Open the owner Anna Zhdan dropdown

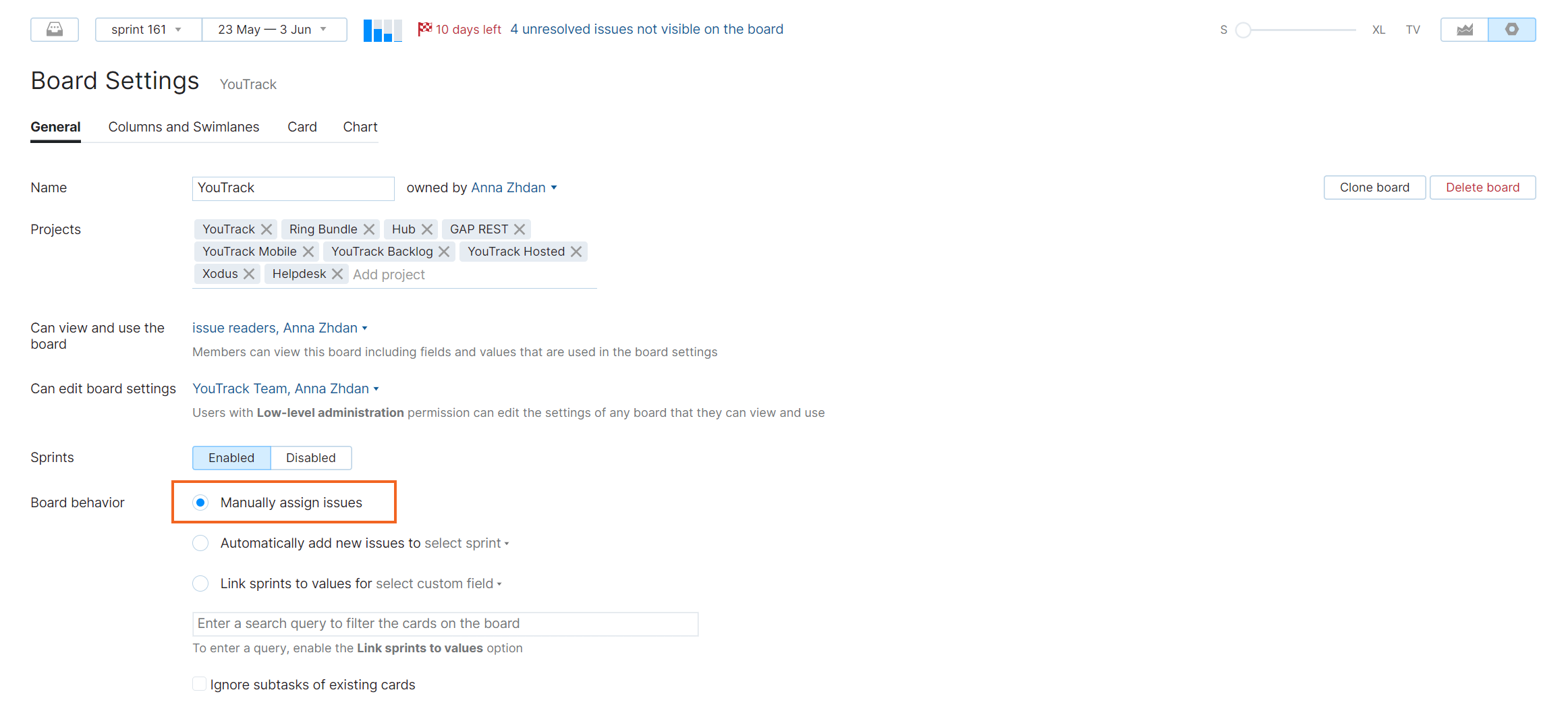(514, 188)
